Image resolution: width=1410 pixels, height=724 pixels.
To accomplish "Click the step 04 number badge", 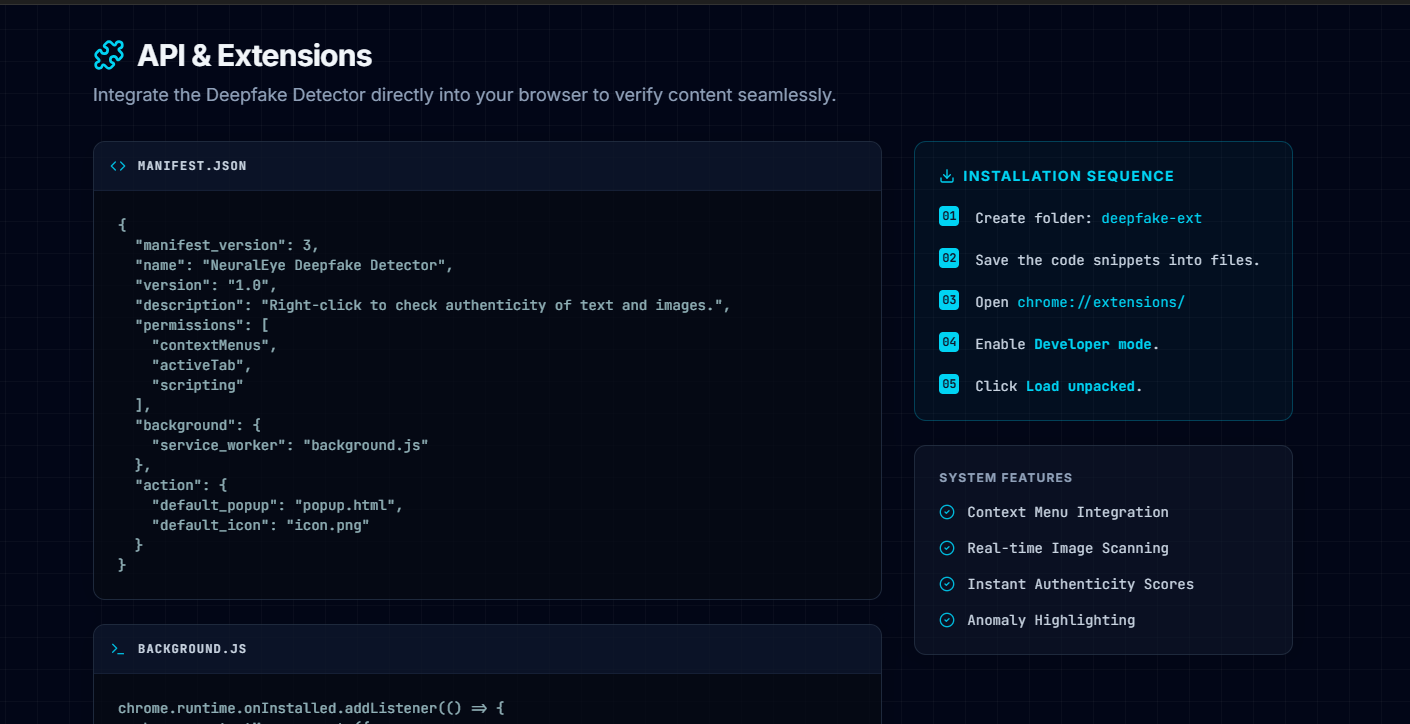I will click(x=949, y=342).
